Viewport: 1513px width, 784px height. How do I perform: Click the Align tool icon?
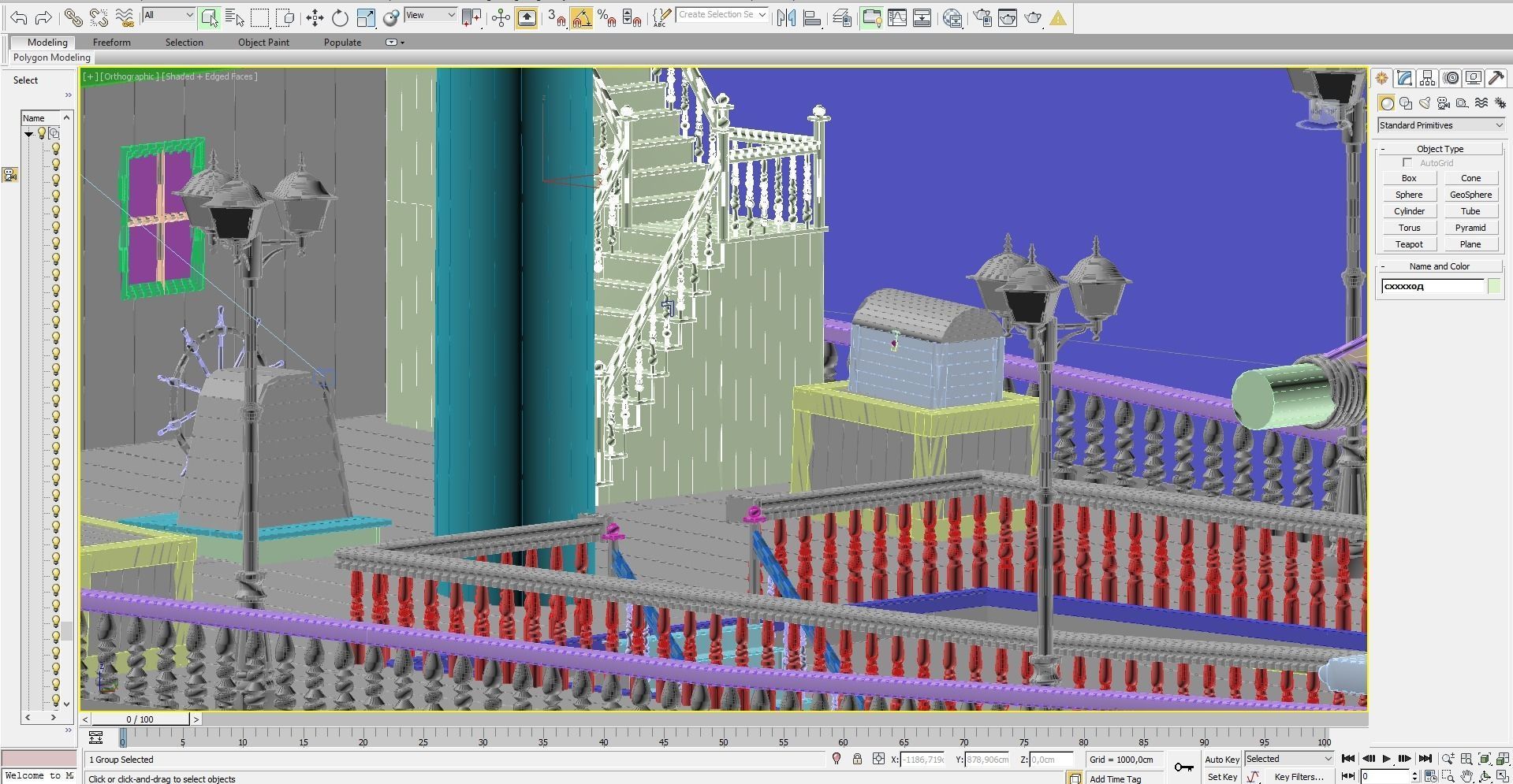pyautogui.click(x=812, y=17)
